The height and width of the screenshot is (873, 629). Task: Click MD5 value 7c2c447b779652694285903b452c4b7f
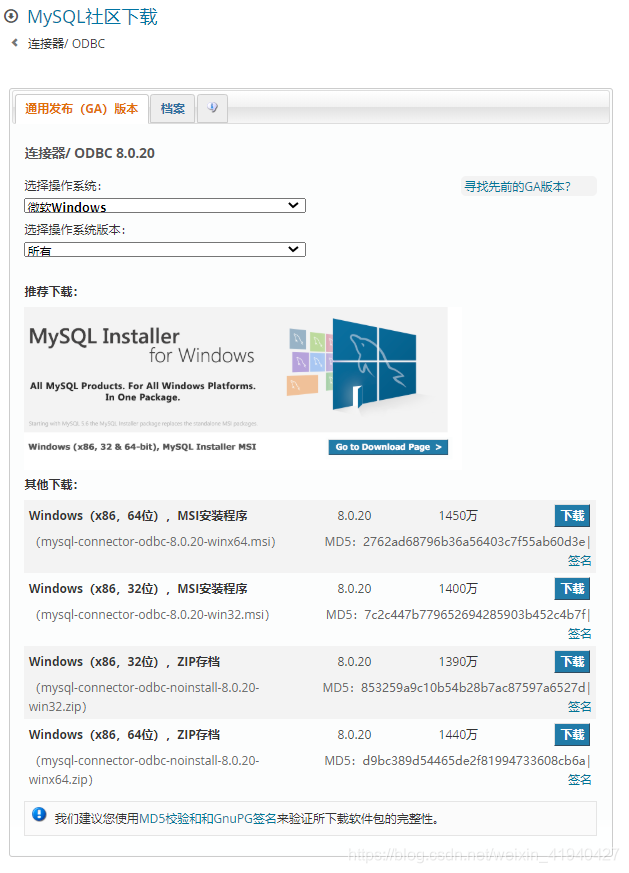click(475, 615)
